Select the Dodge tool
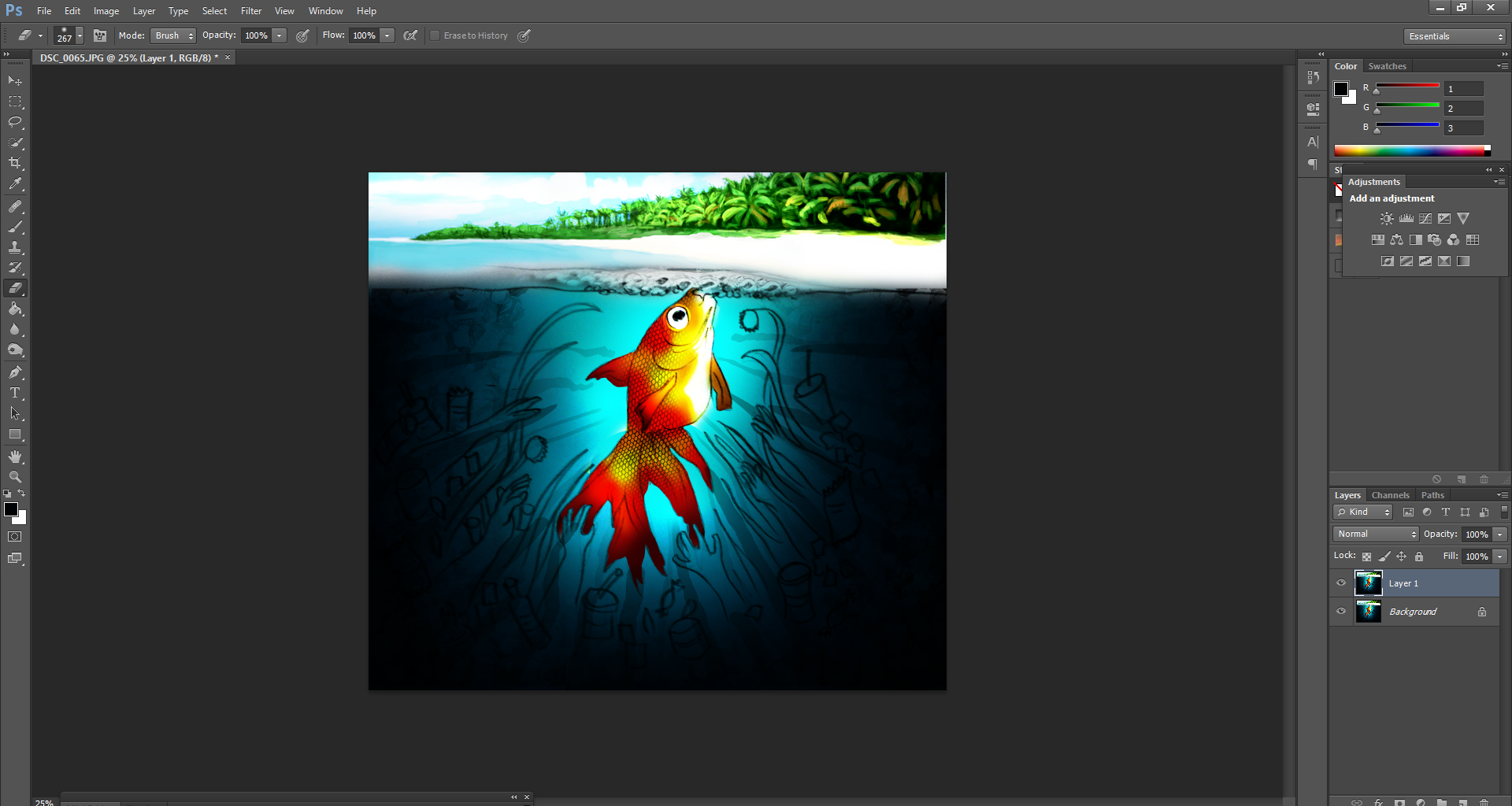 (x=15, y=349)
